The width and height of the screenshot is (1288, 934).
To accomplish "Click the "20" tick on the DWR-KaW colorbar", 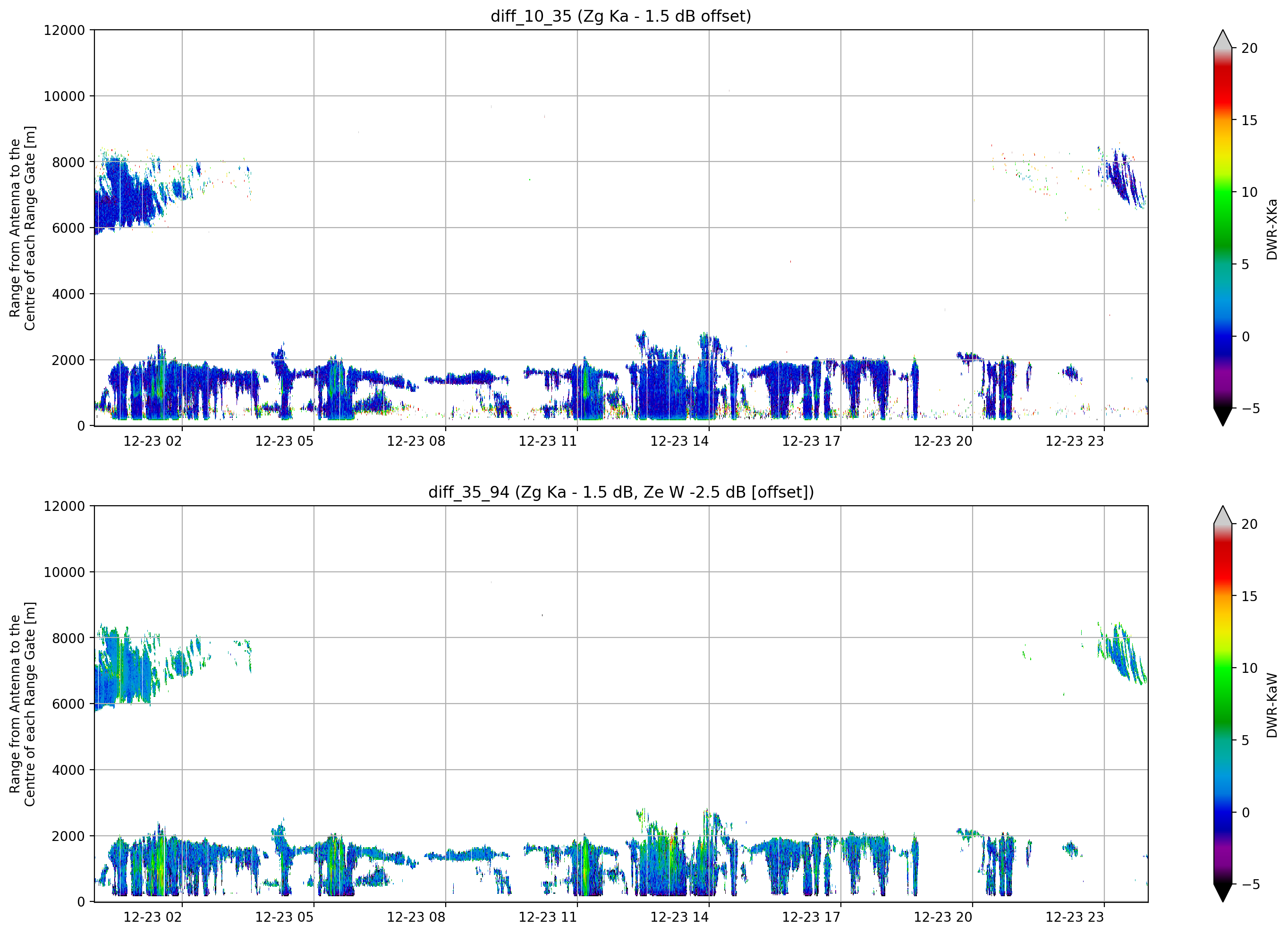I will point(1249,525).
